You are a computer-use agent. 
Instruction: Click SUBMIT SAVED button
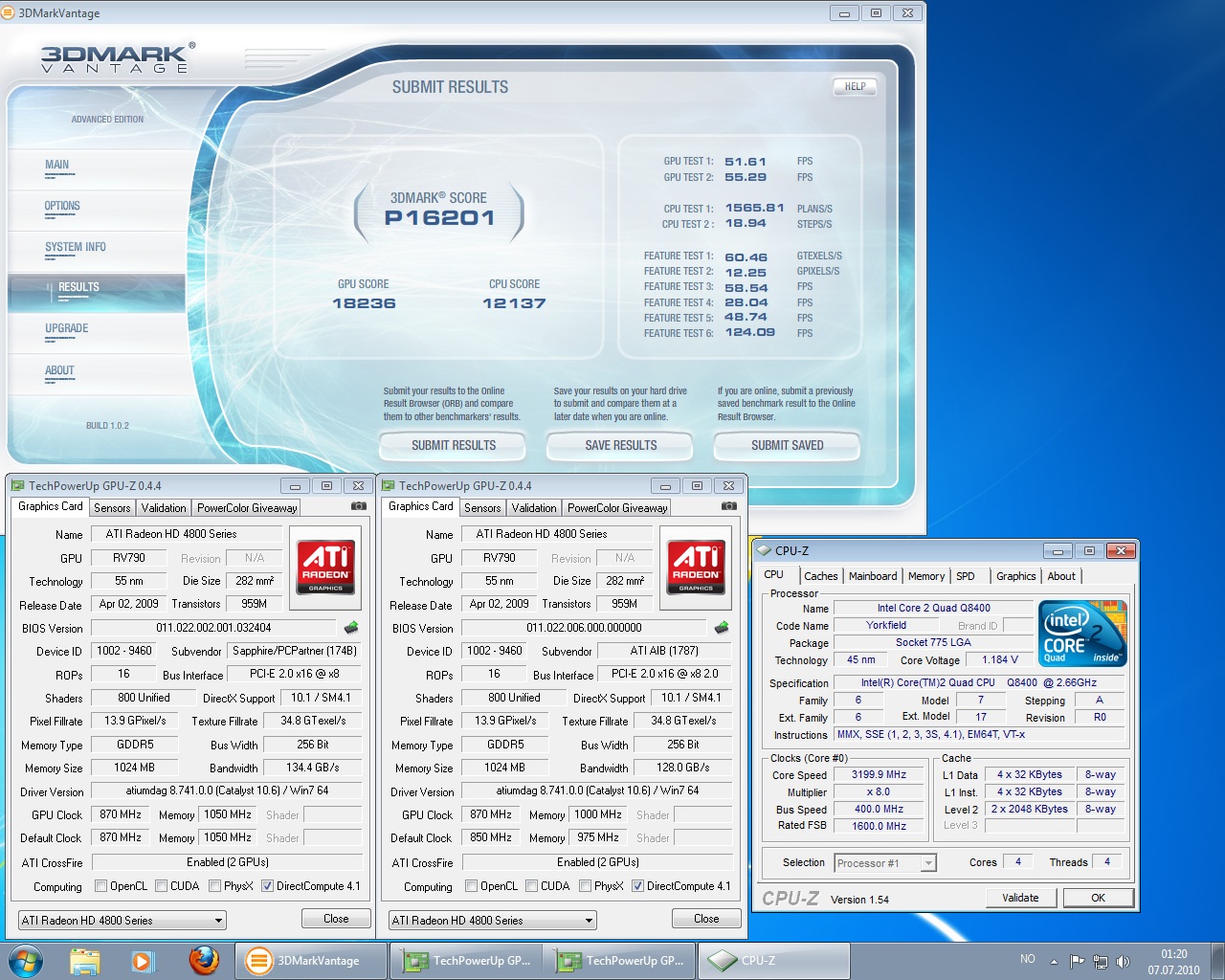[787, 445]
